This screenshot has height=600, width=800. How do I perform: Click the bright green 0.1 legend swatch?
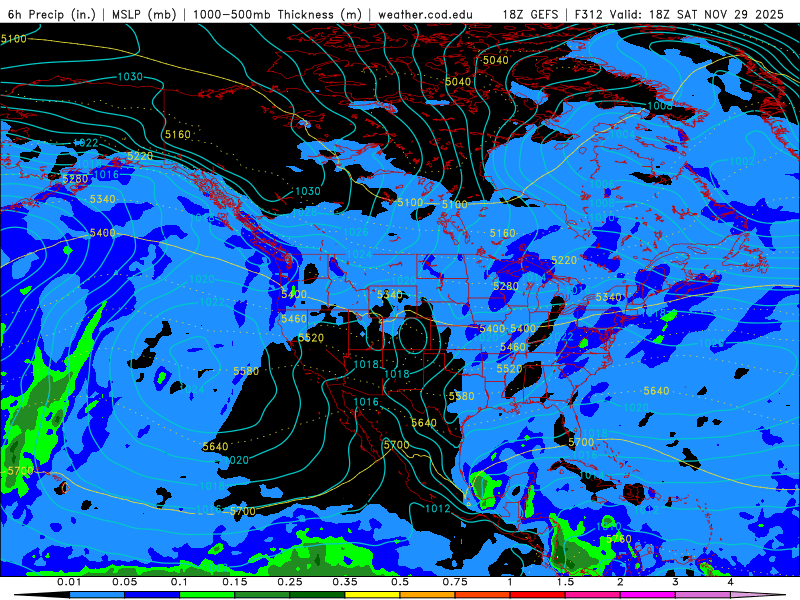pos(207,595)
